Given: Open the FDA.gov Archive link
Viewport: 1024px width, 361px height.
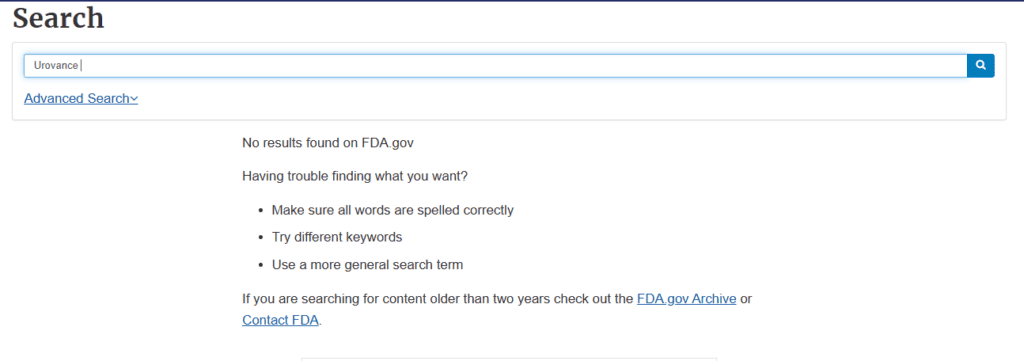Looking at the screenshot, I should [686, 299].
